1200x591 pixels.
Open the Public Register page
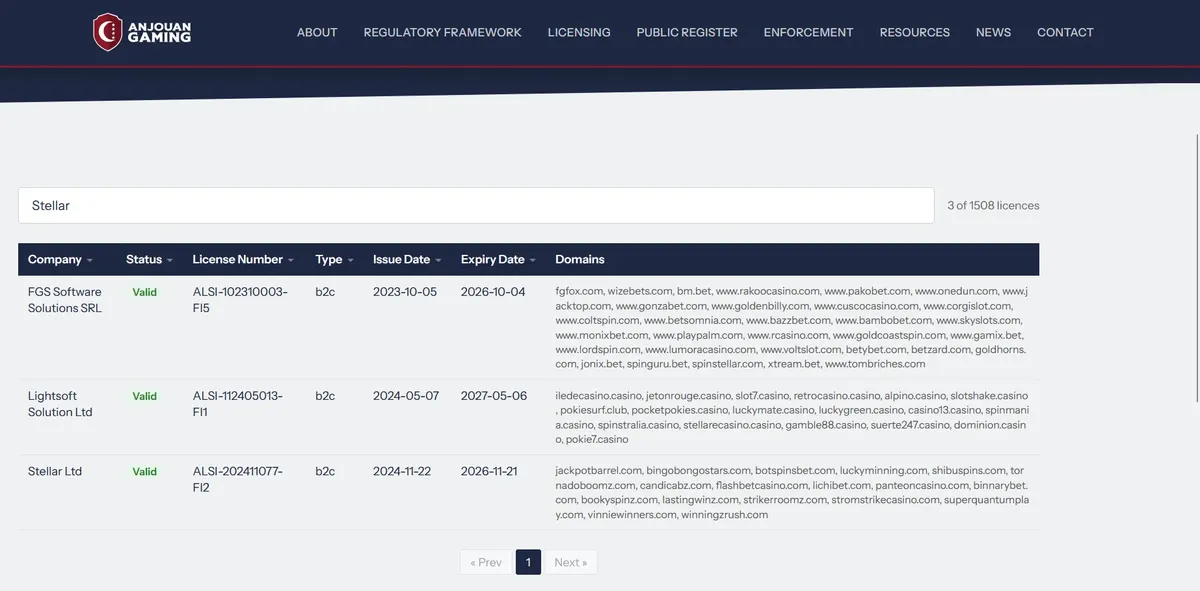pyautogui.click(x=687, y=32)
